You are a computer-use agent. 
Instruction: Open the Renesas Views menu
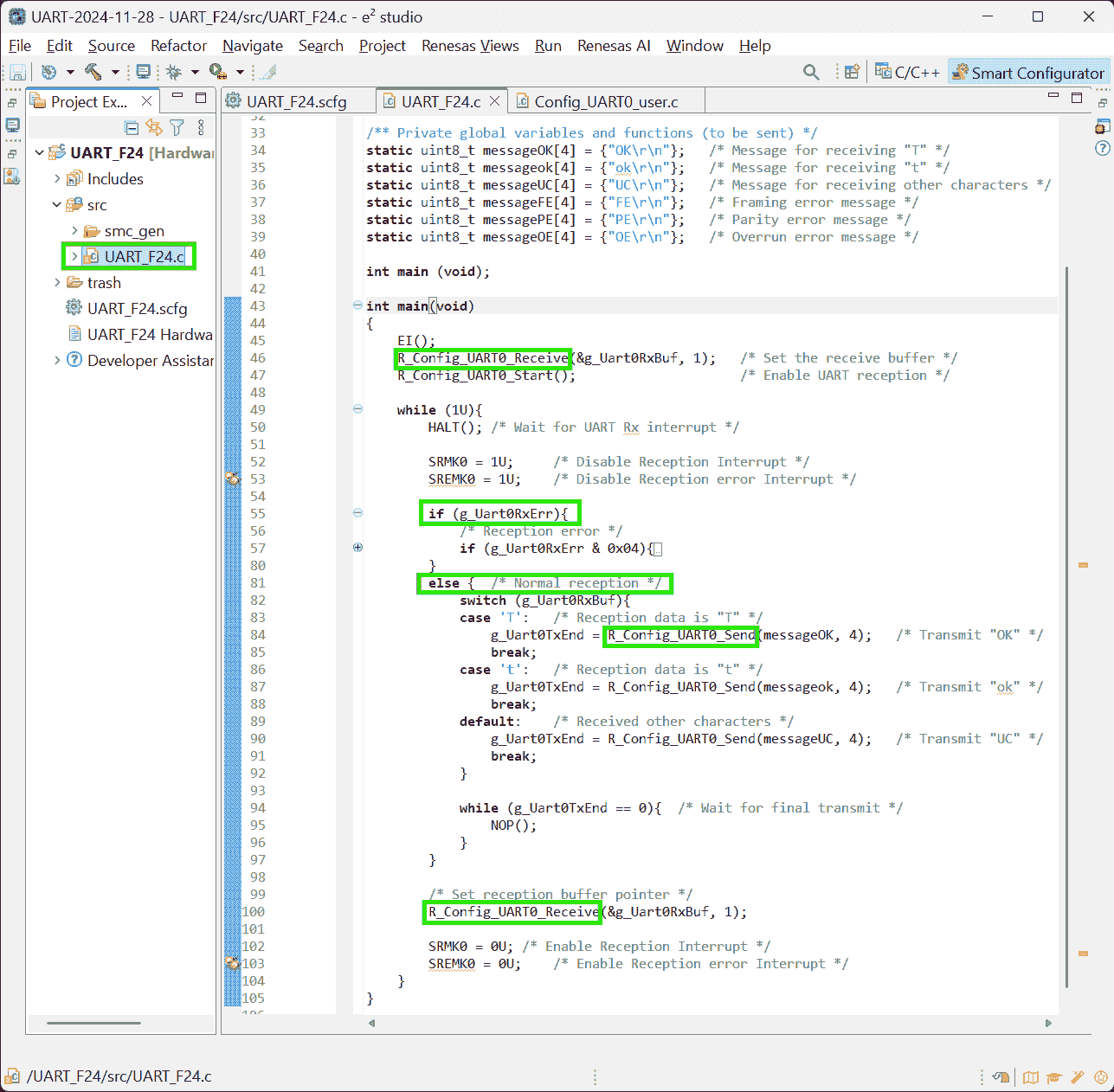pos(470,46)
